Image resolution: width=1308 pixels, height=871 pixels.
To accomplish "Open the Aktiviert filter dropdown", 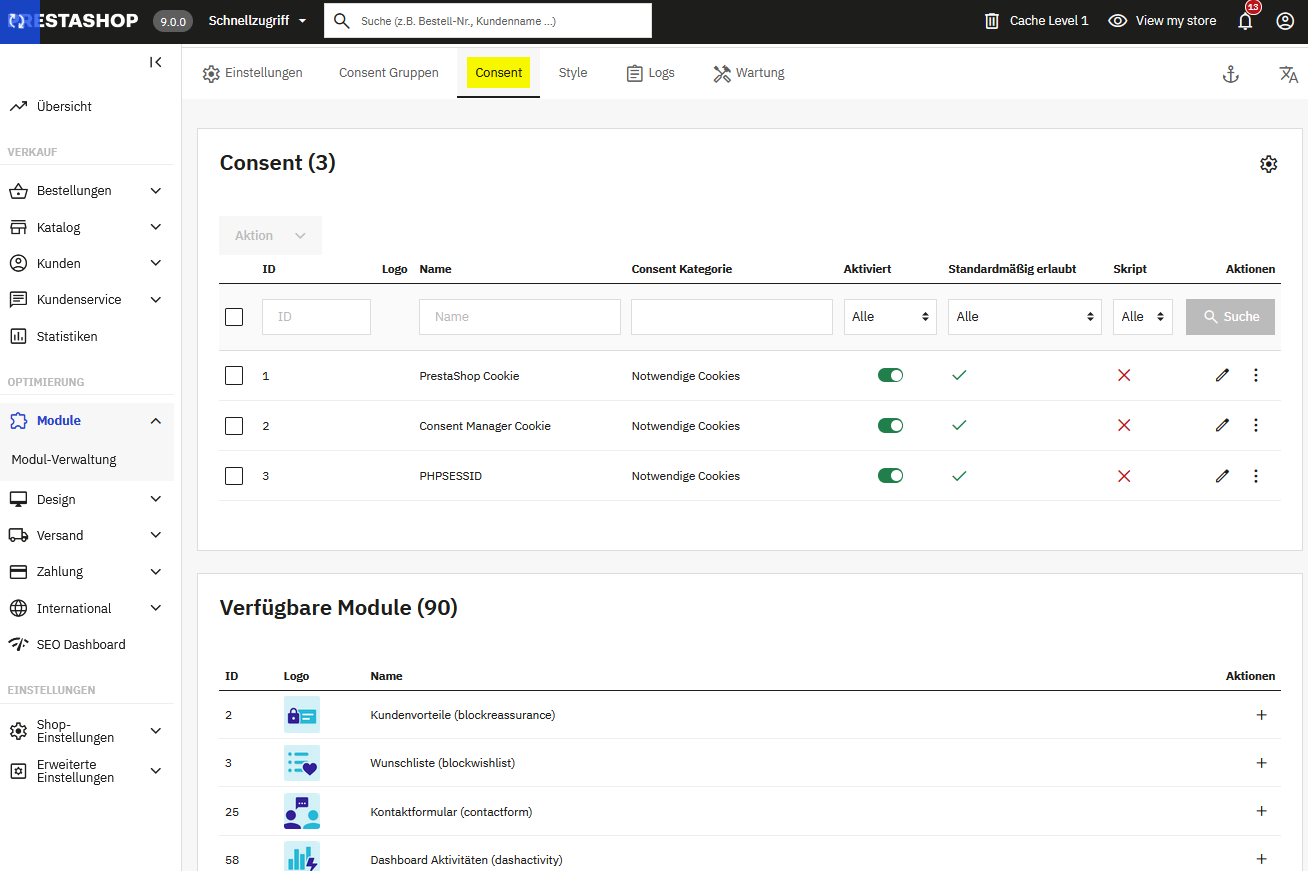I will [890, 317].
